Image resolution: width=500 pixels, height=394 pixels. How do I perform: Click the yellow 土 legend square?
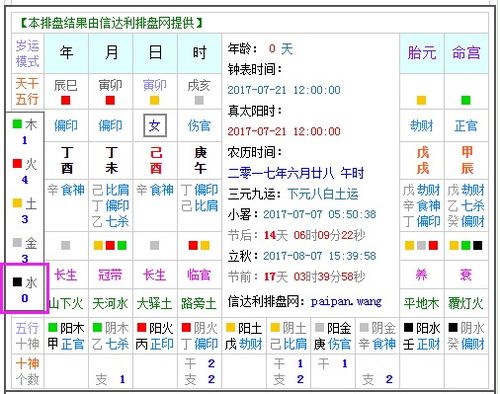17,203
